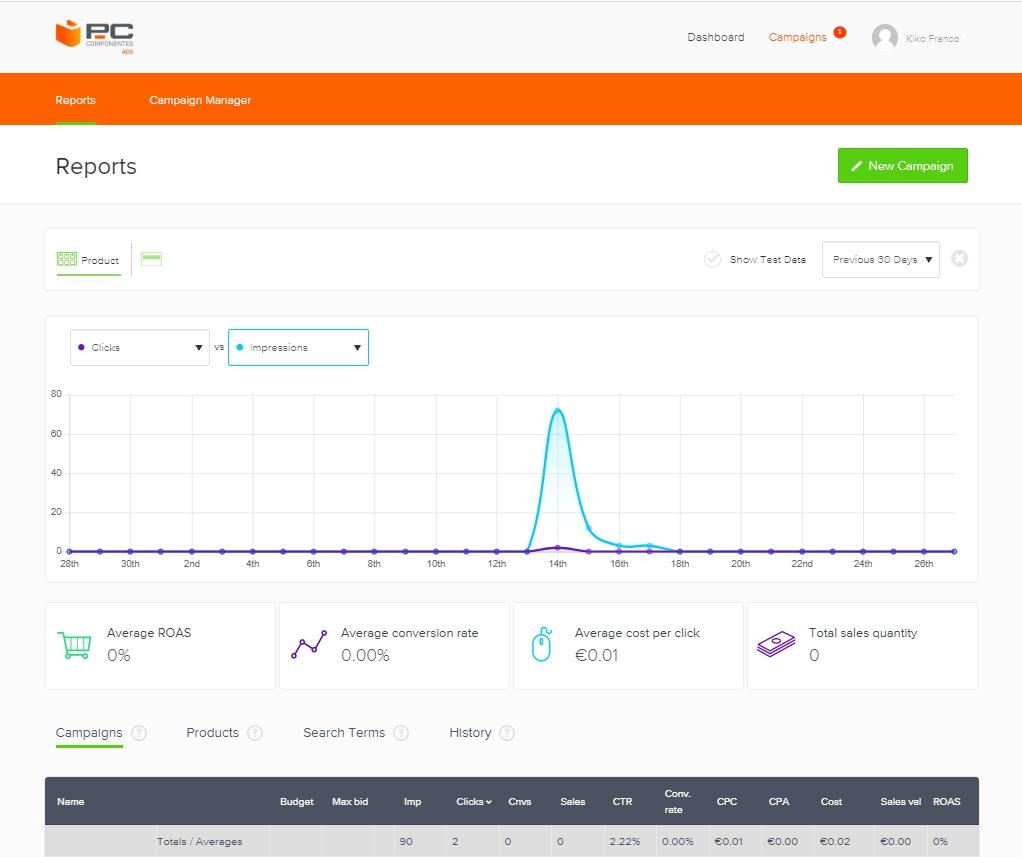This screenshot has height=857, width=1022.
Task: Click help icon next to History tab
Action: (507, 733)
